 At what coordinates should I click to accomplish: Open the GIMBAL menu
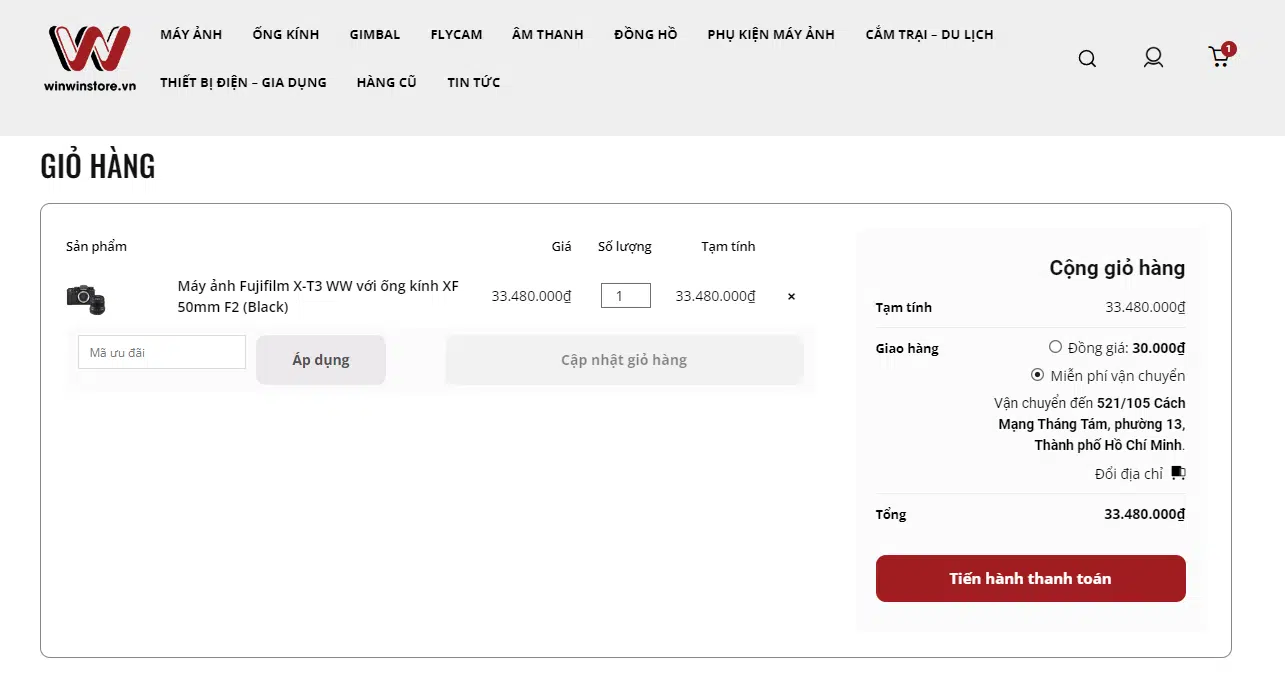pos(375,34)
